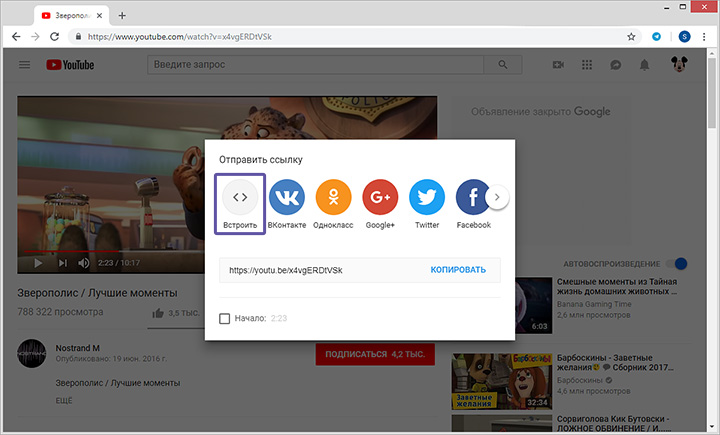Bookmark the page with the star icon
The image size is (720, 435).
(631, 37)
